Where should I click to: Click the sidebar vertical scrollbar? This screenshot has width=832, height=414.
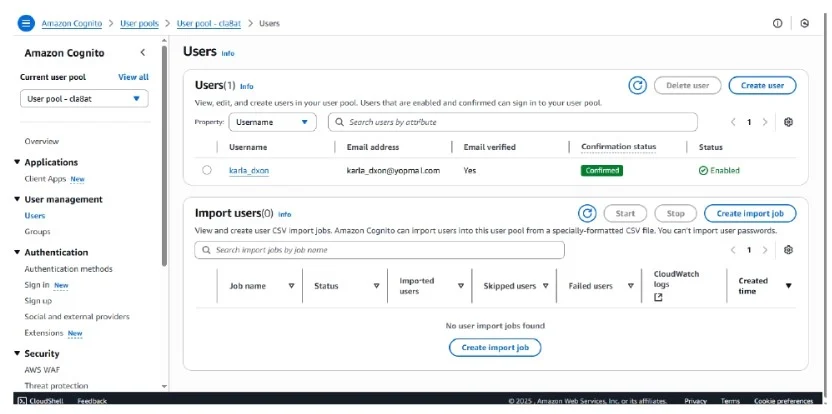(x=164, y=156)
